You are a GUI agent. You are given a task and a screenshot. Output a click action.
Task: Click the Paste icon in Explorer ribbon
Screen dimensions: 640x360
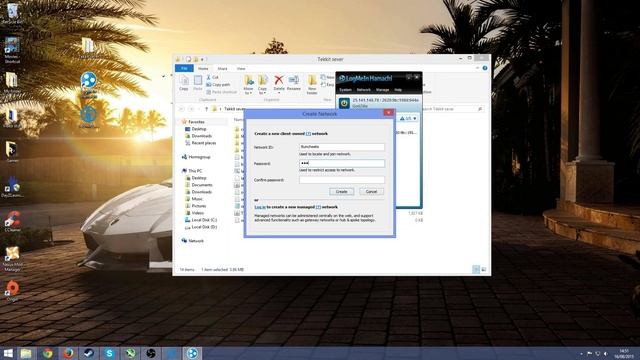point(198,83)
